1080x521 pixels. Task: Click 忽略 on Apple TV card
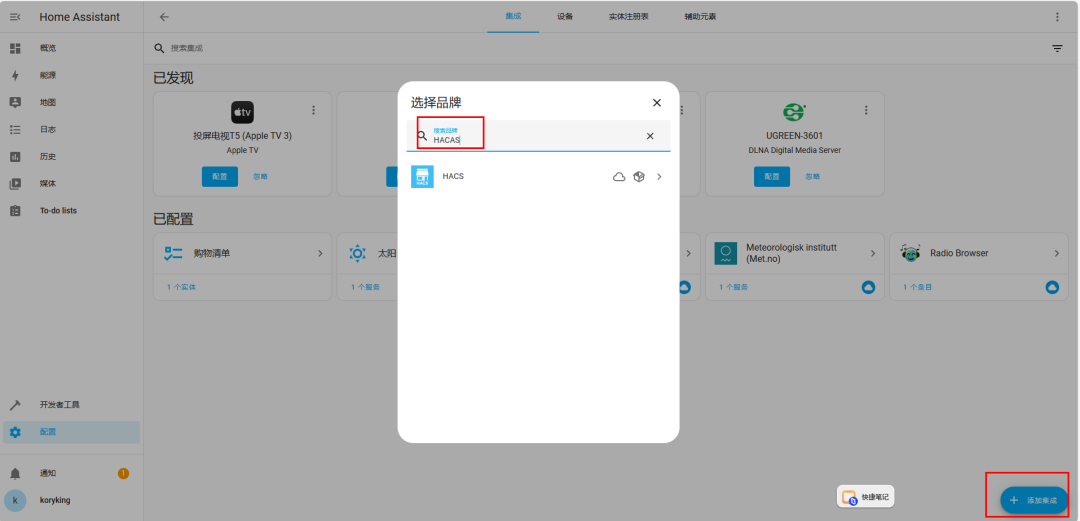click(260, 176)
